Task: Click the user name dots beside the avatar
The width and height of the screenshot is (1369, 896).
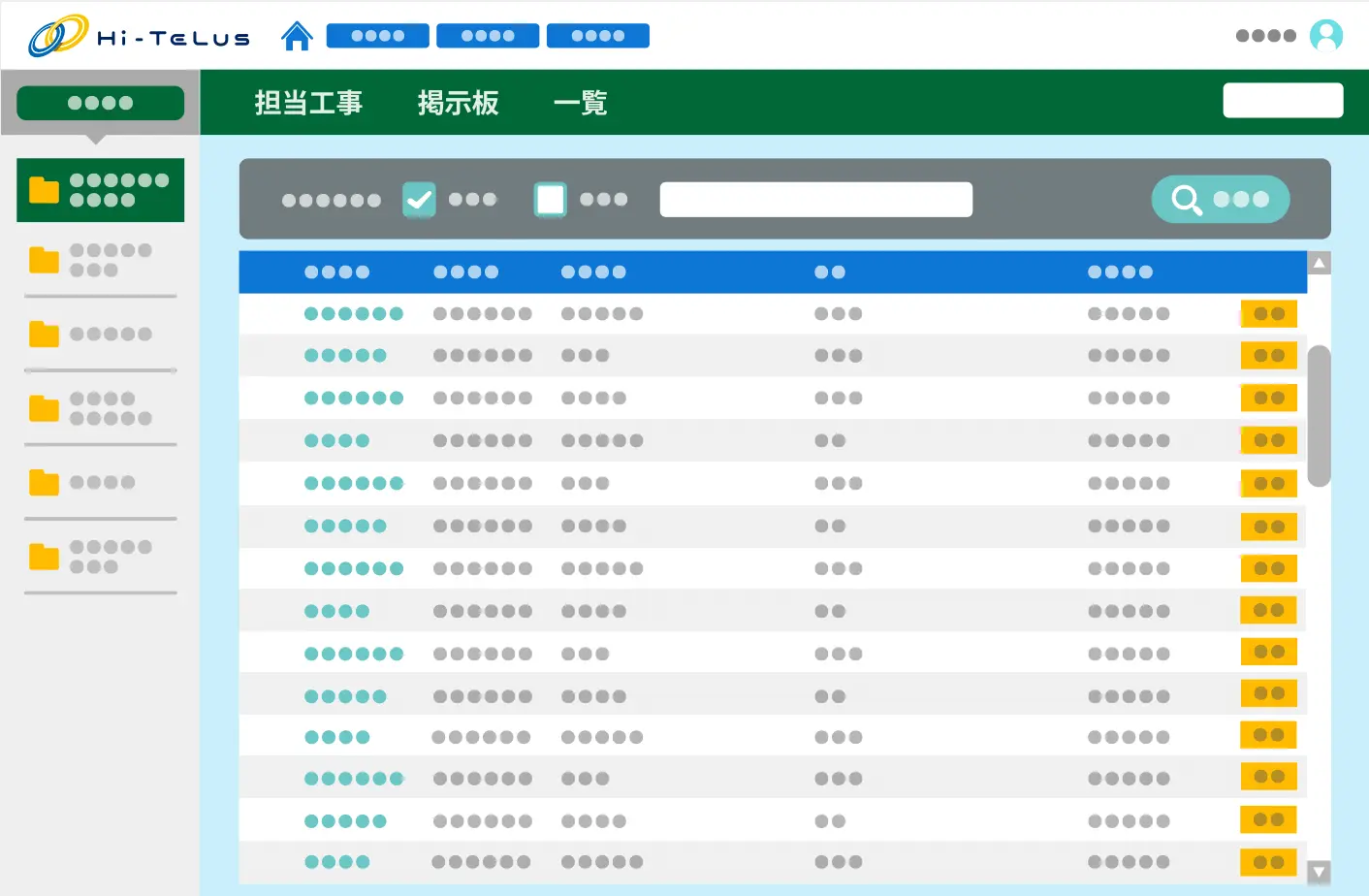Action: [1266, 36]
